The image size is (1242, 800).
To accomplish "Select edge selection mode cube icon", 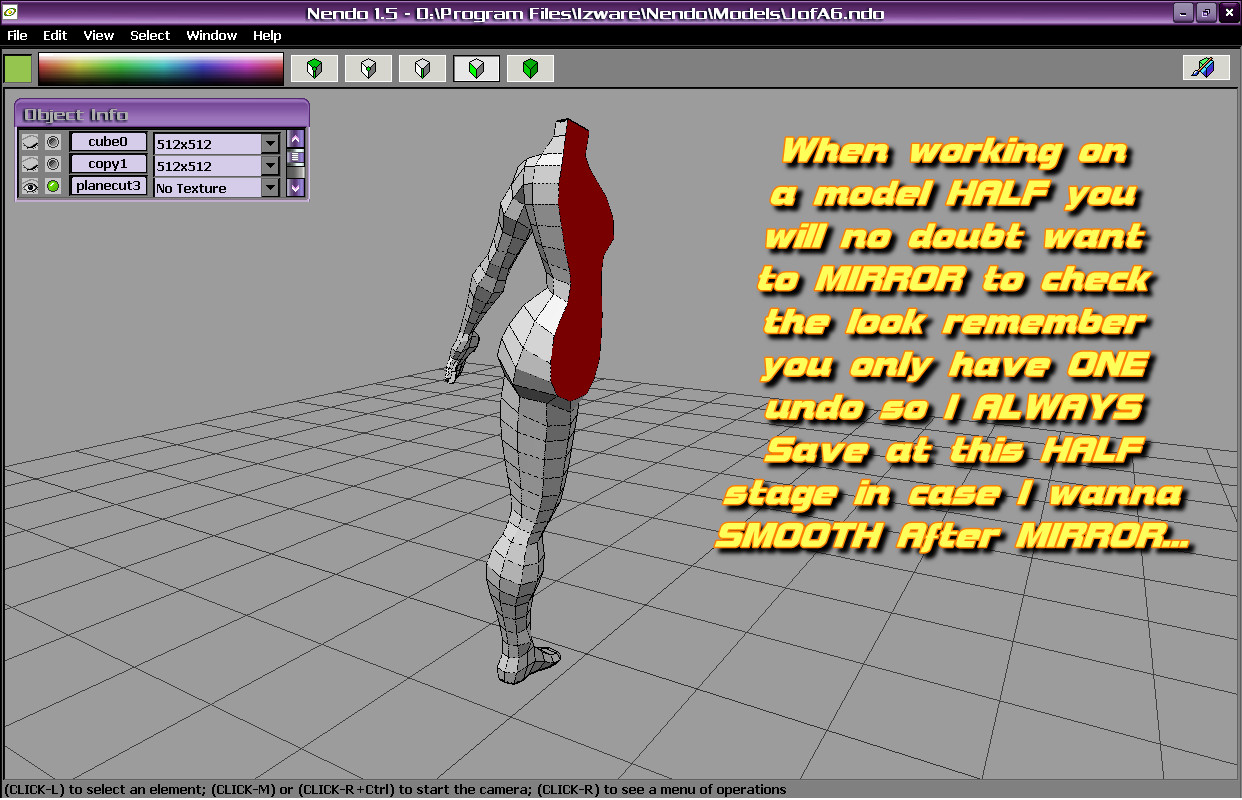I will pyautogui.click(x=422, y=68).
